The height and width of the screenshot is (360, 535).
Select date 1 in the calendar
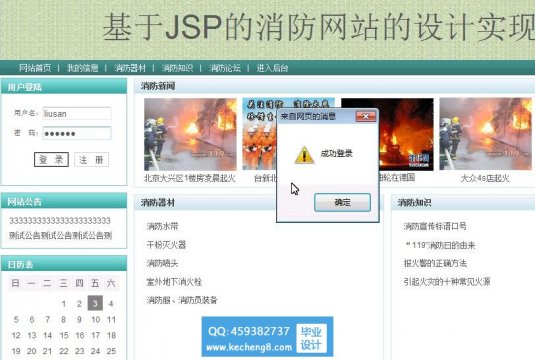(63, 304)
